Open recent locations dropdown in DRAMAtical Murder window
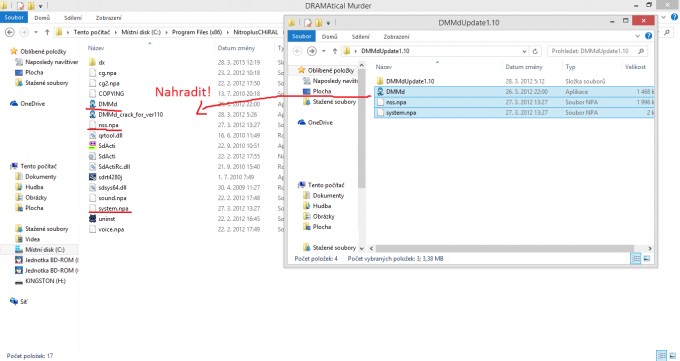680x361 pixels. pyautogui.click(x=36, y=32)
